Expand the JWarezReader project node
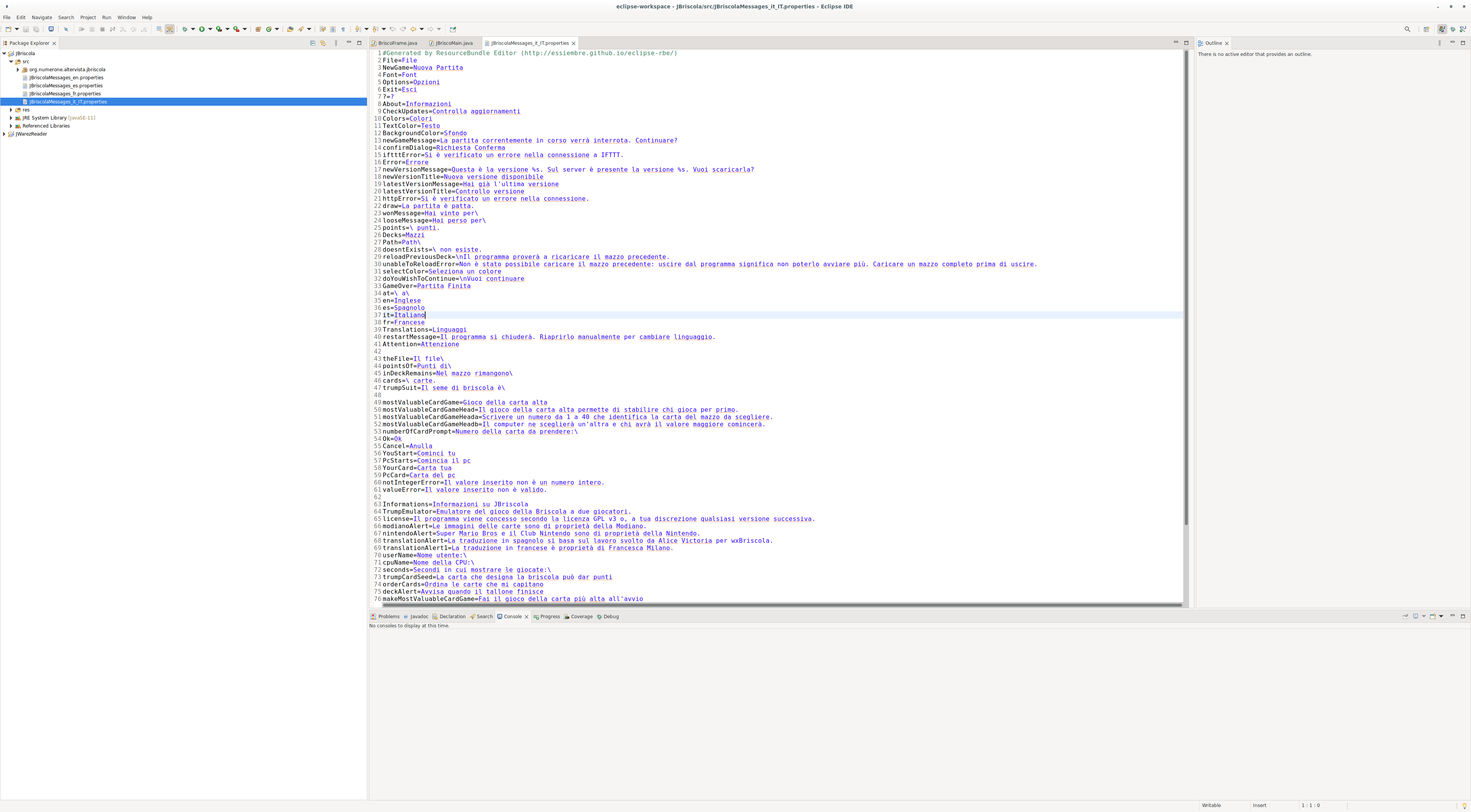1471x812 pixels. (5, 134)
